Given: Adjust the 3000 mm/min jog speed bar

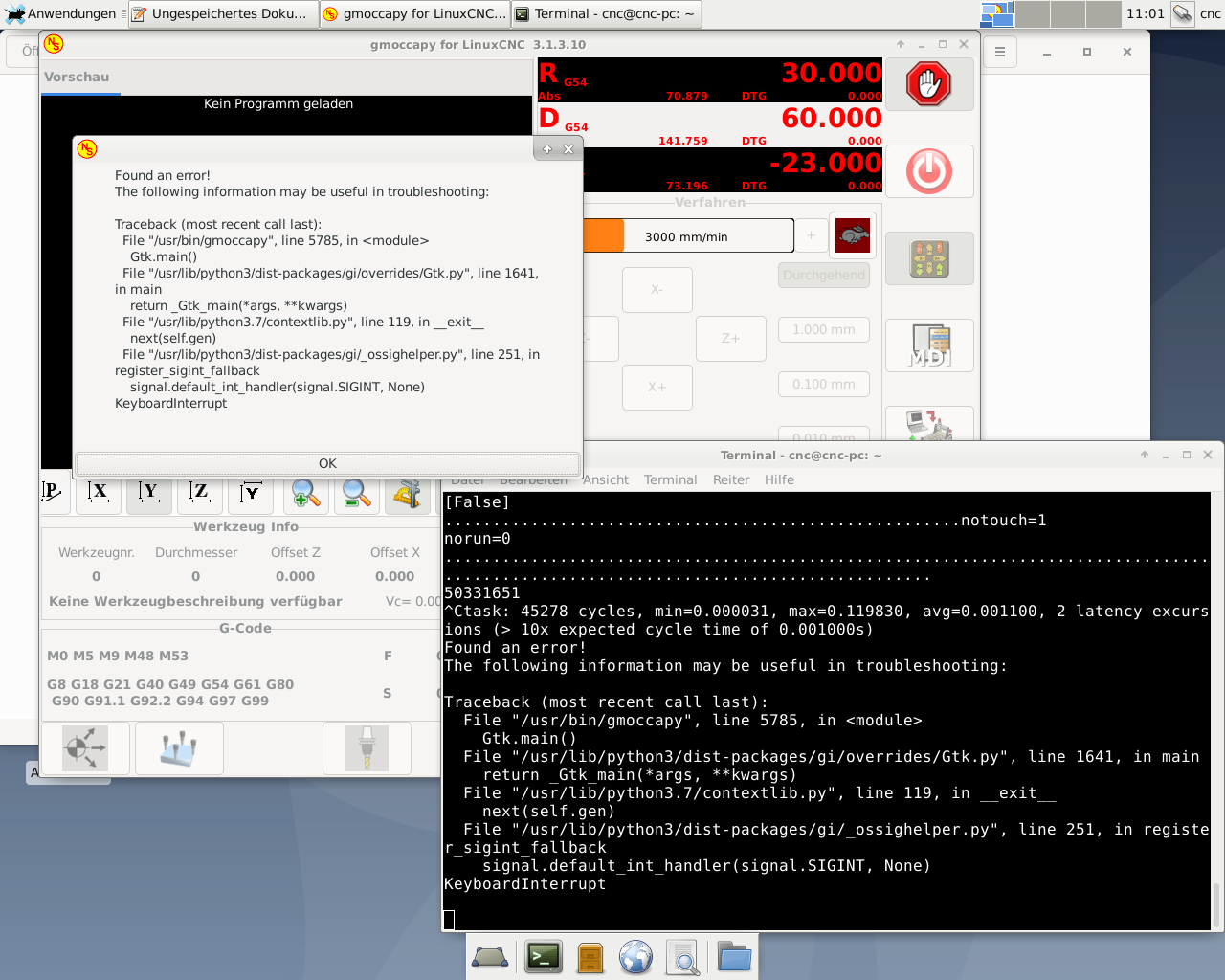Looking at the screenshot, I should coord(688,235).
